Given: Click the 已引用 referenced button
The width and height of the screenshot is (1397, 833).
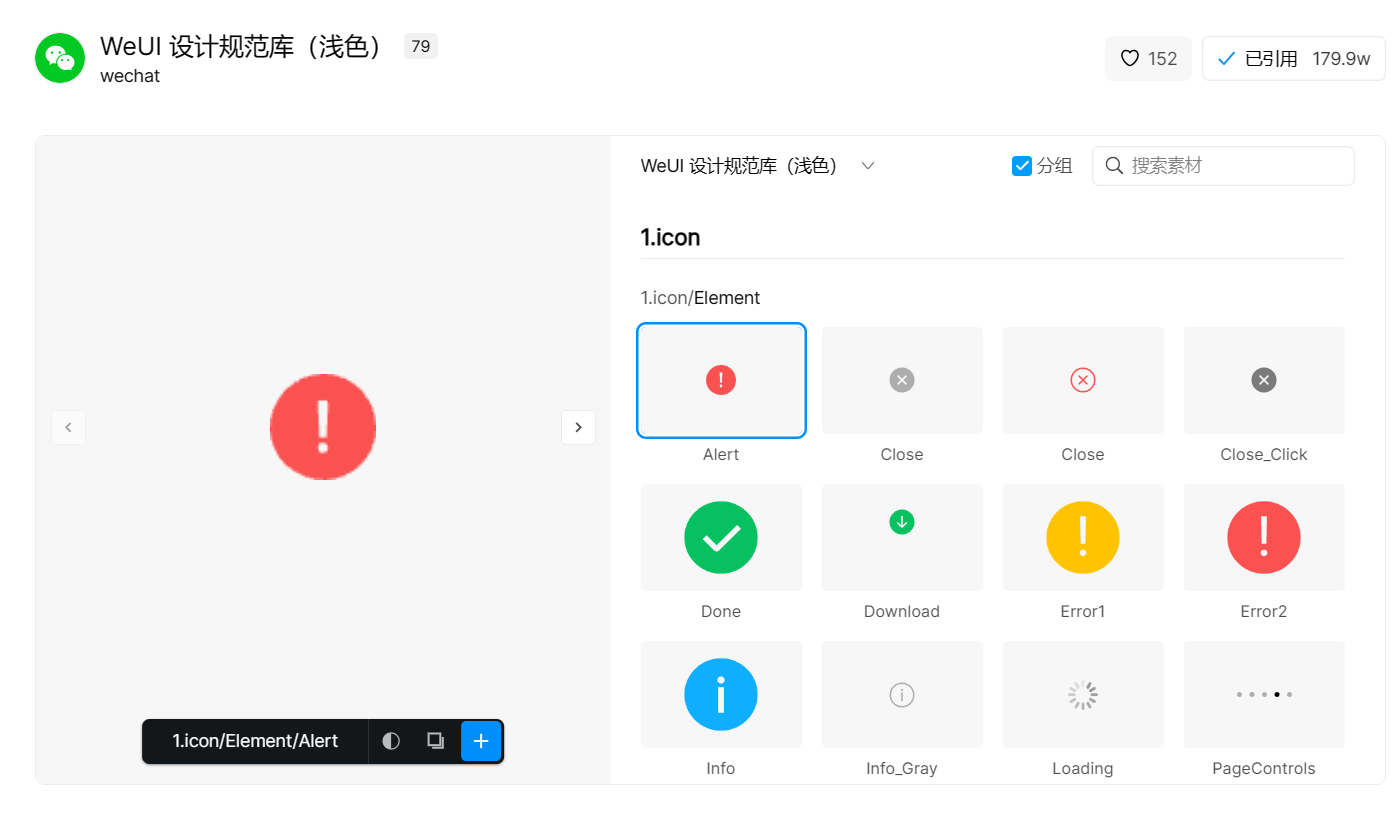Looking at the screenshot, I should pyautogui.click(x=1293, y=59).
